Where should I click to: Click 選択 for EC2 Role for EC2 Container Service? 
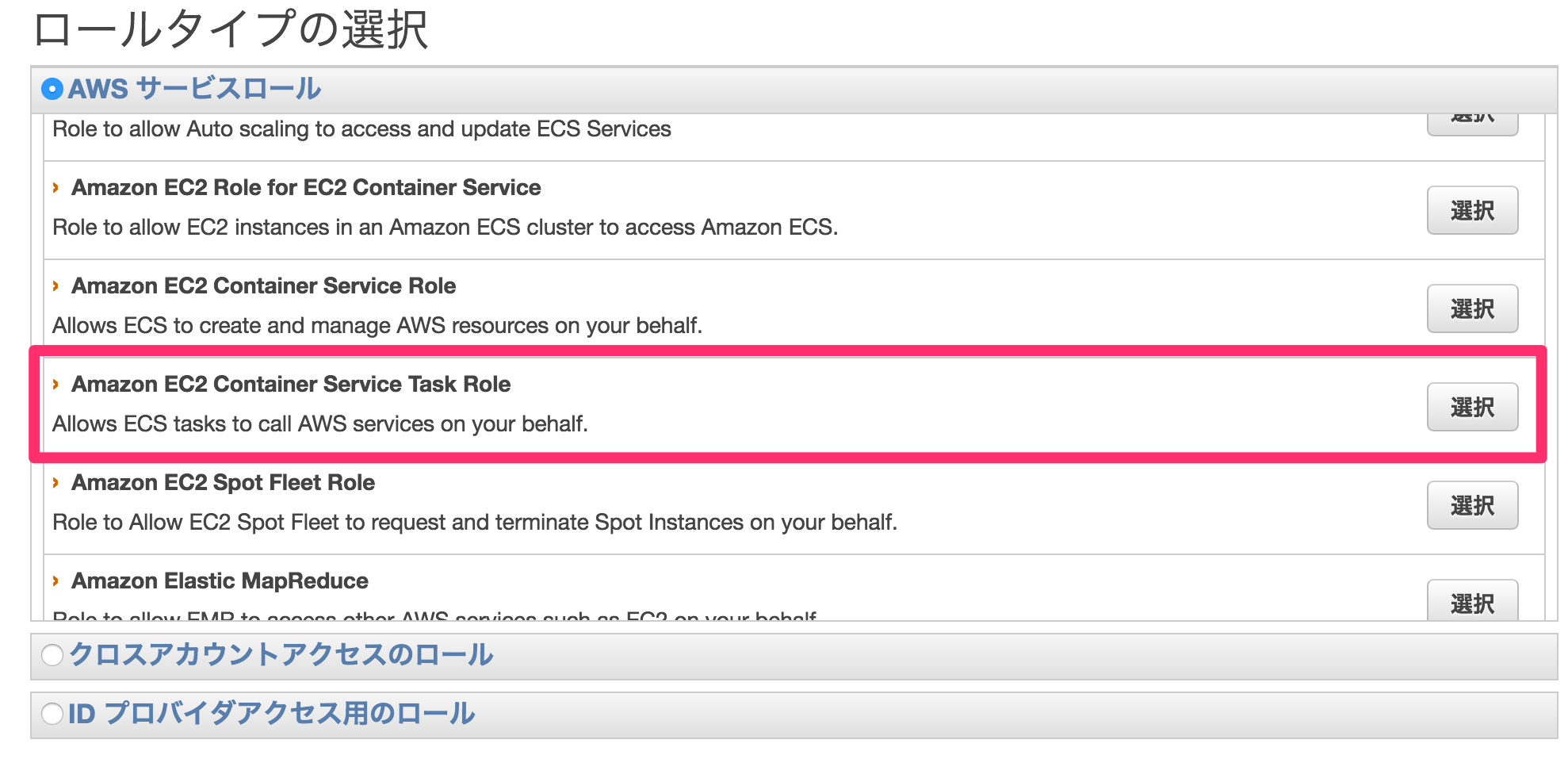point(1472,210)
